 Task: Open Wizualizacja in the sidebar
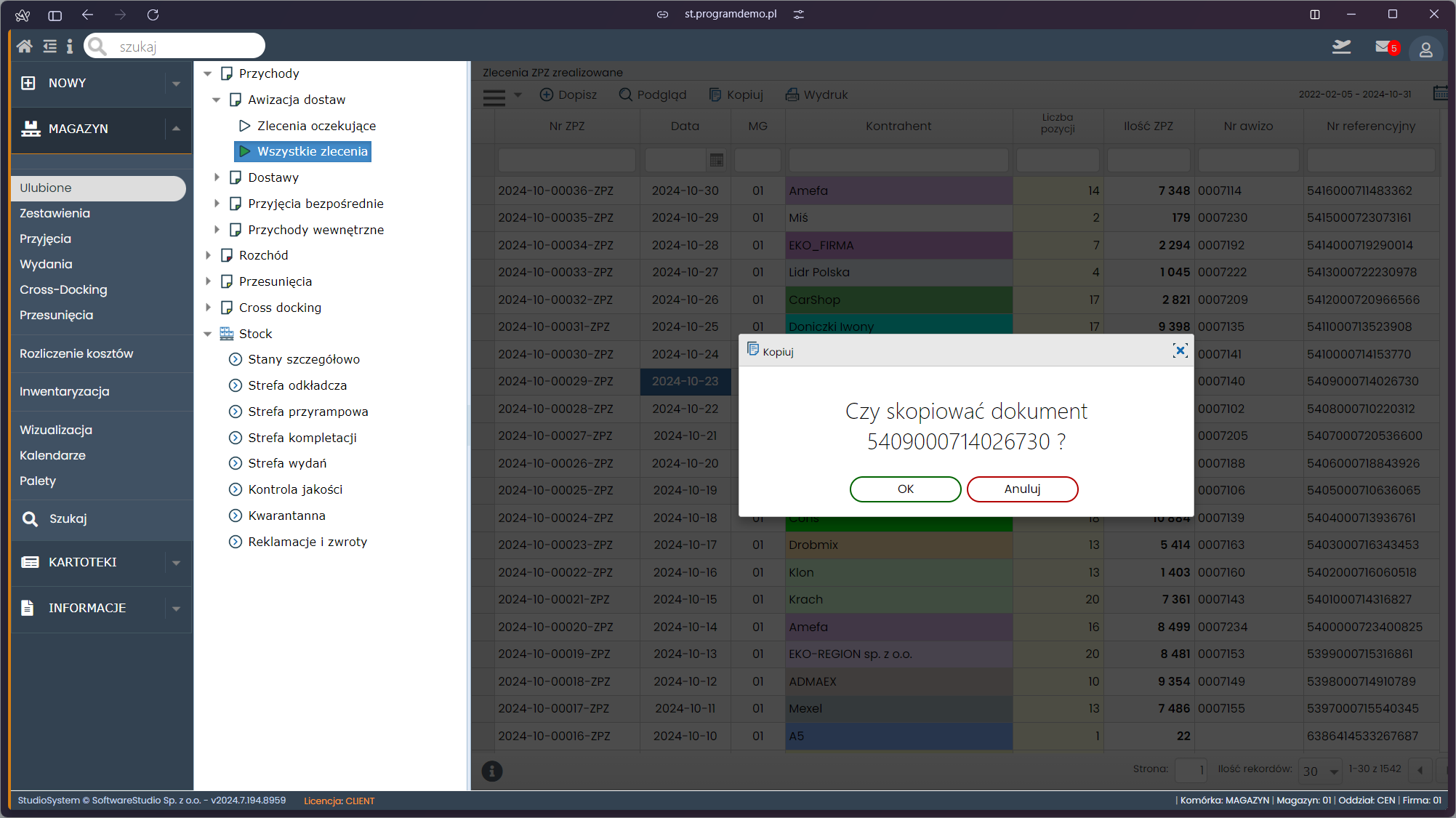[56, 430]
